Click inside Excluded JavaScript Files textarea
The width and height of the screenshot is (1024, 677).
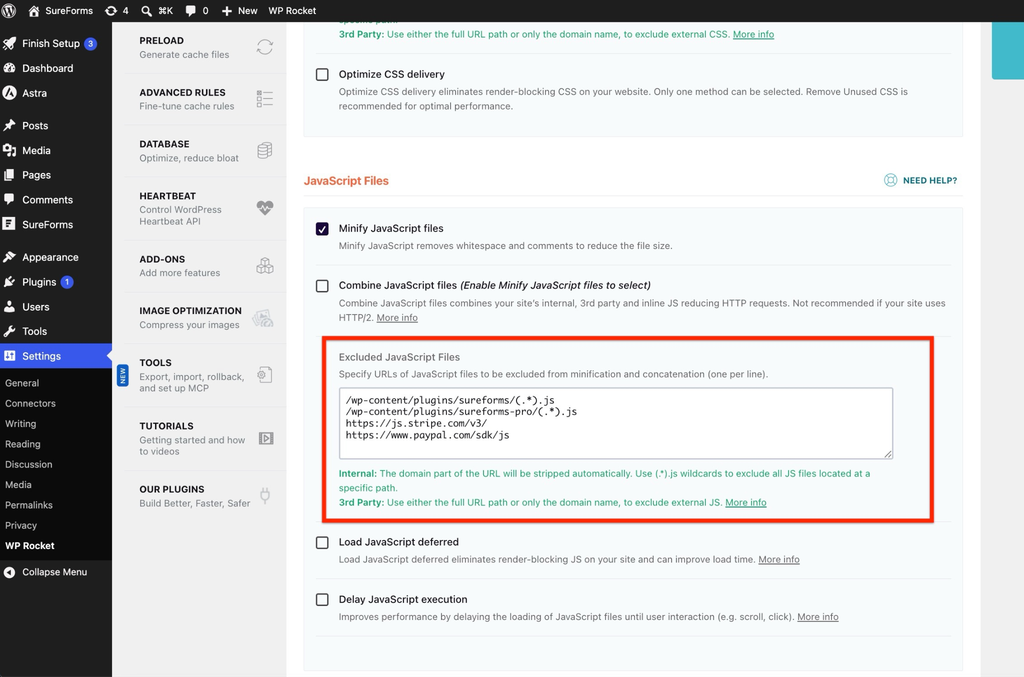[616, 423]
